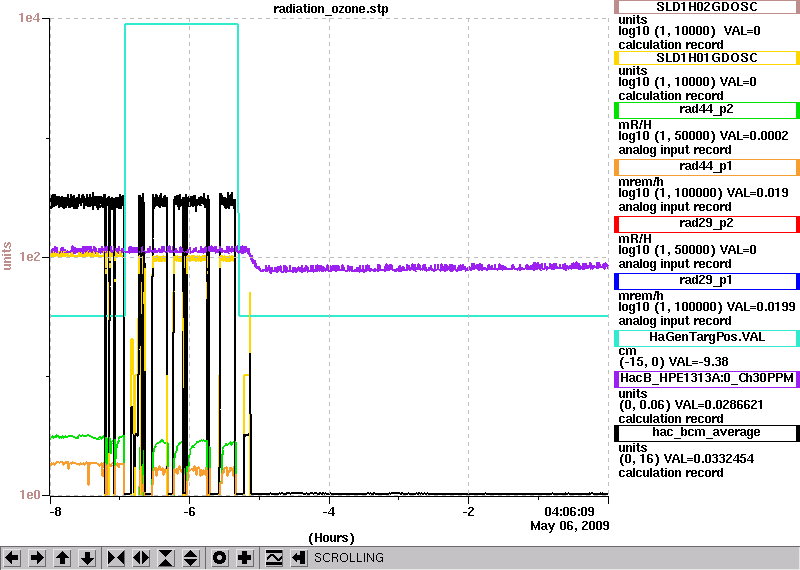This screenshot has height=570, width=800.
Task: Click the May 06, 2009 date label
Action: coord(570,526)
